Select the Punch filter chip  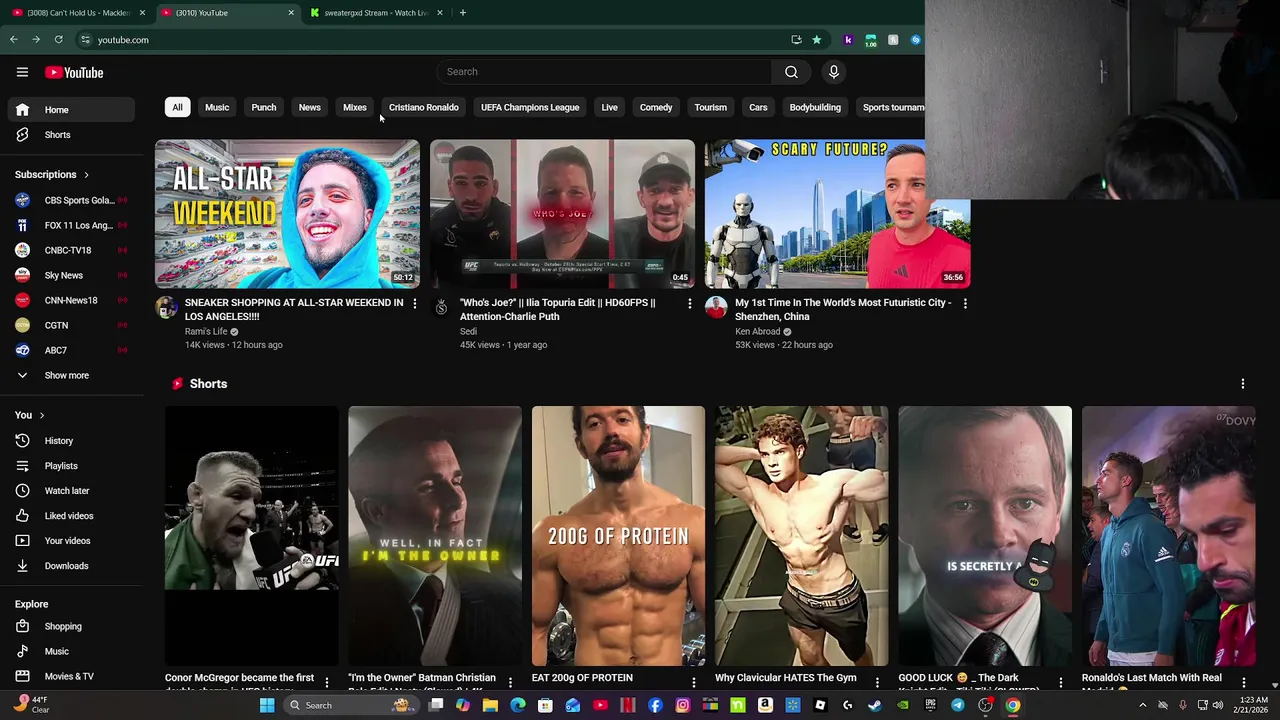click(x=264, y=107)
